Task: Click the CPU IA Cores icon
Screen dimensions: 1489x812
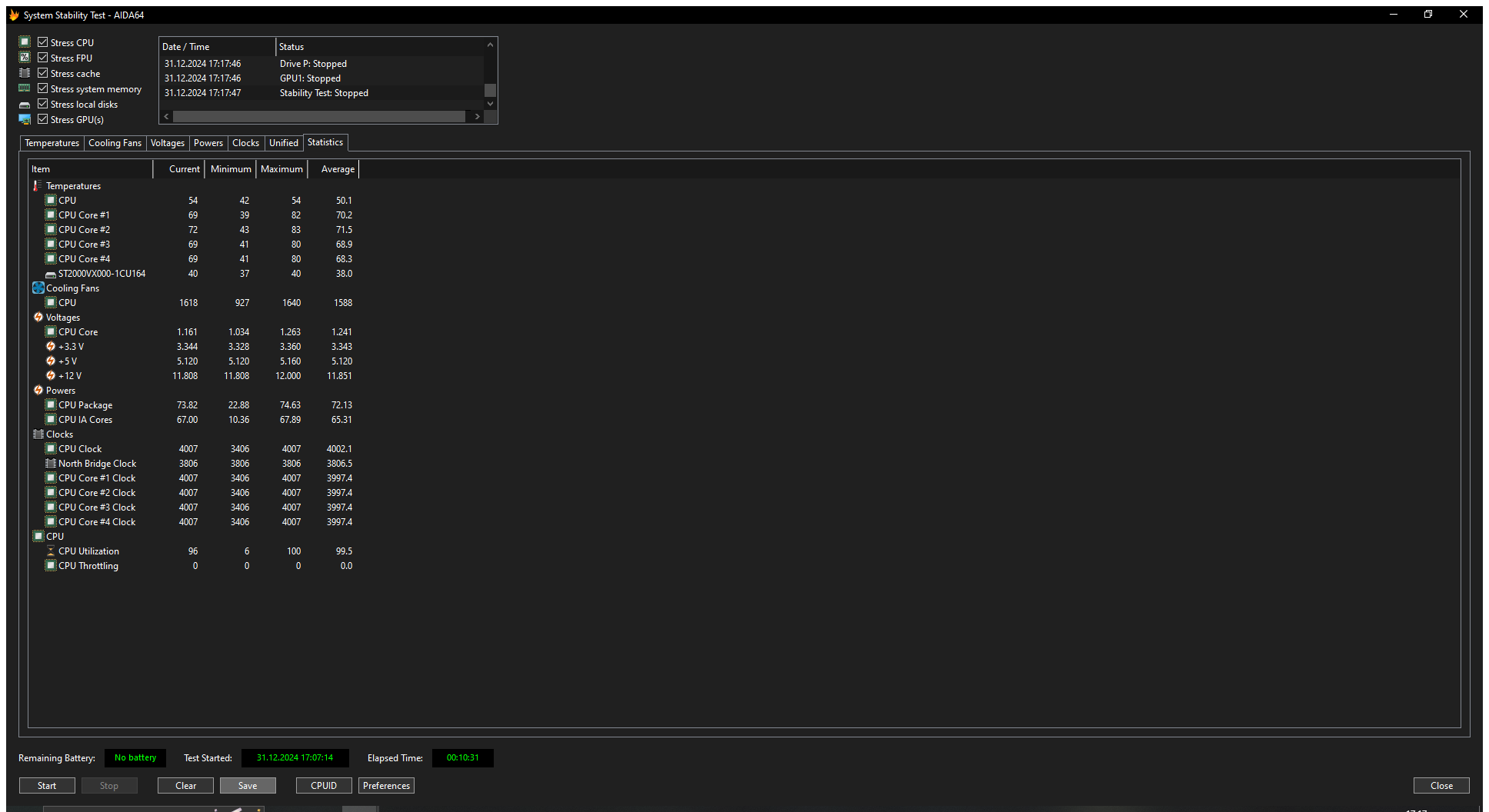Action: (x=51, y=419)
